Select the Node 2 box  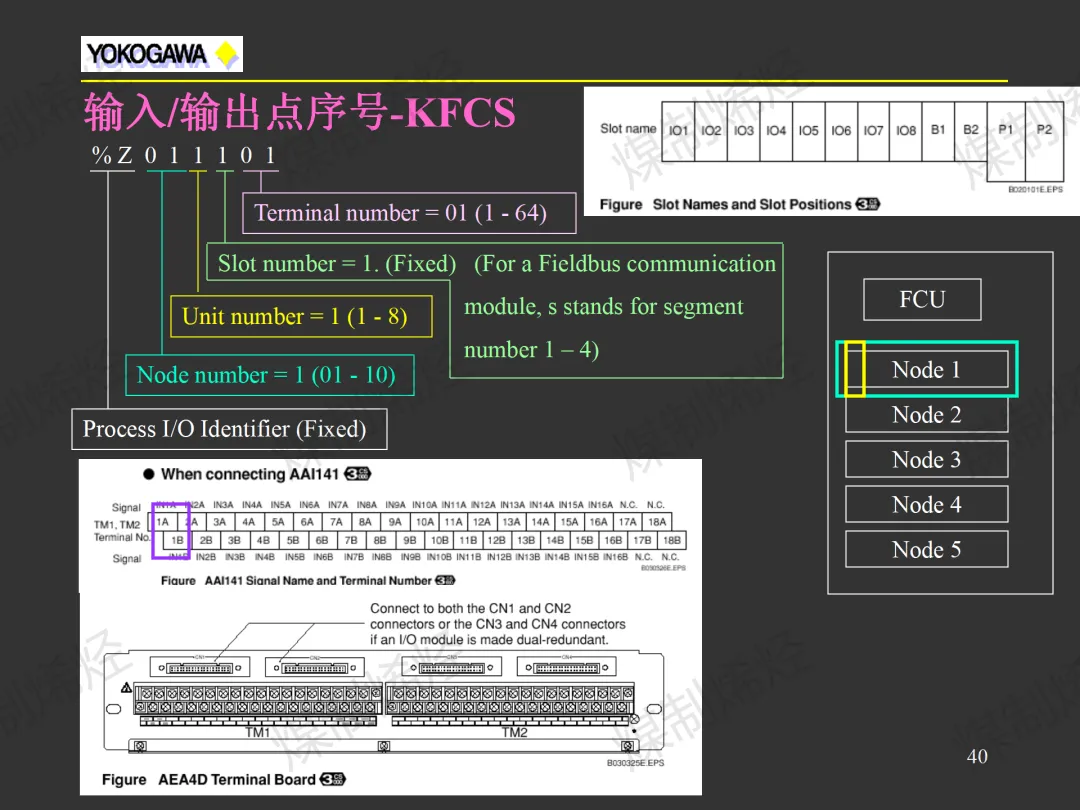[926, 415]
